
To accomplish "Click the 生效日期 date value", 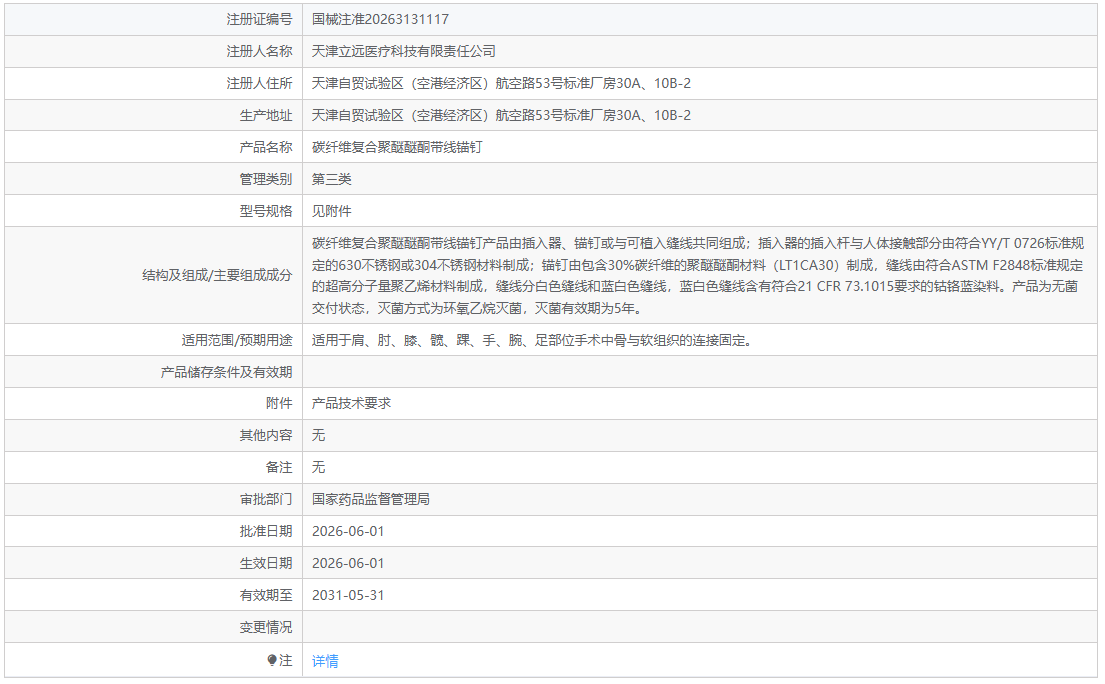I will point(348,564).
